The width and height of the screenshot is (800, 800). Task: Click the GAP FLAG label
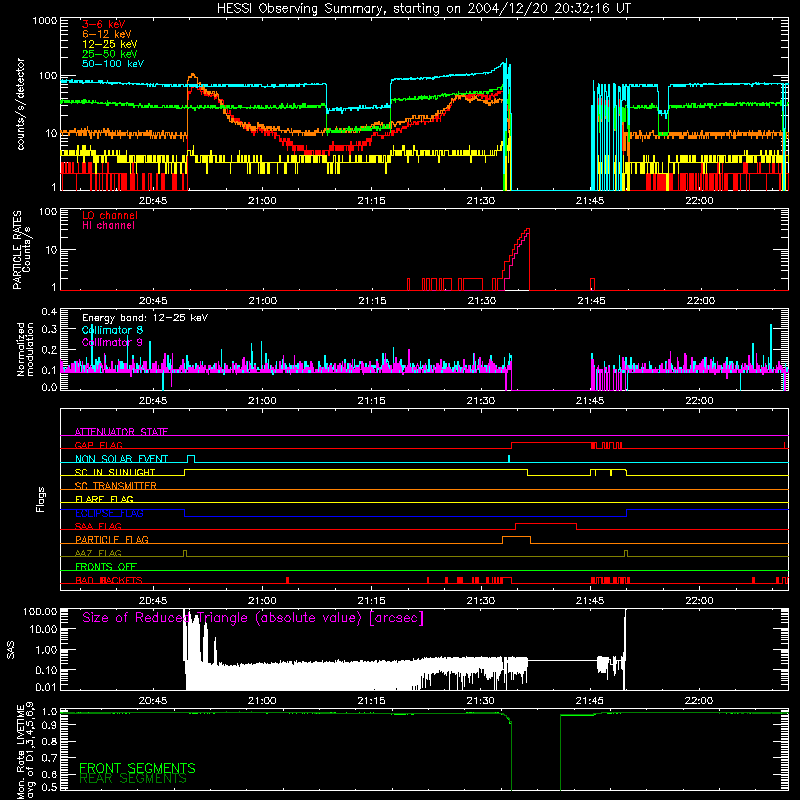tap(98, 445)
